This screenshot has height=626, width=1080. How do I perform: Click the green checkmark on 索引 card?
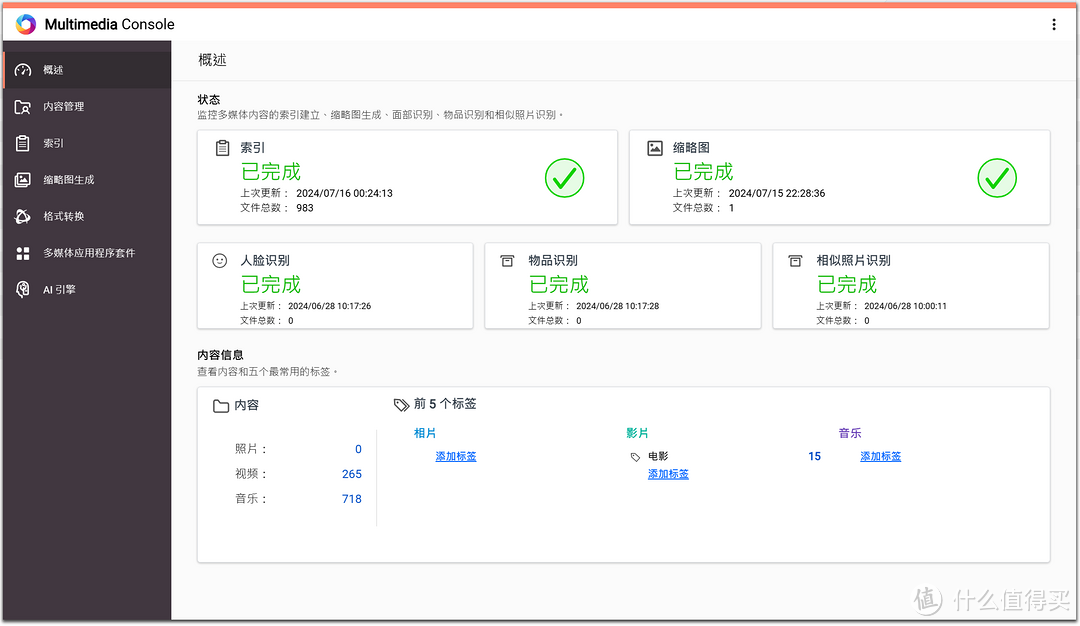(x=564, y=178)
